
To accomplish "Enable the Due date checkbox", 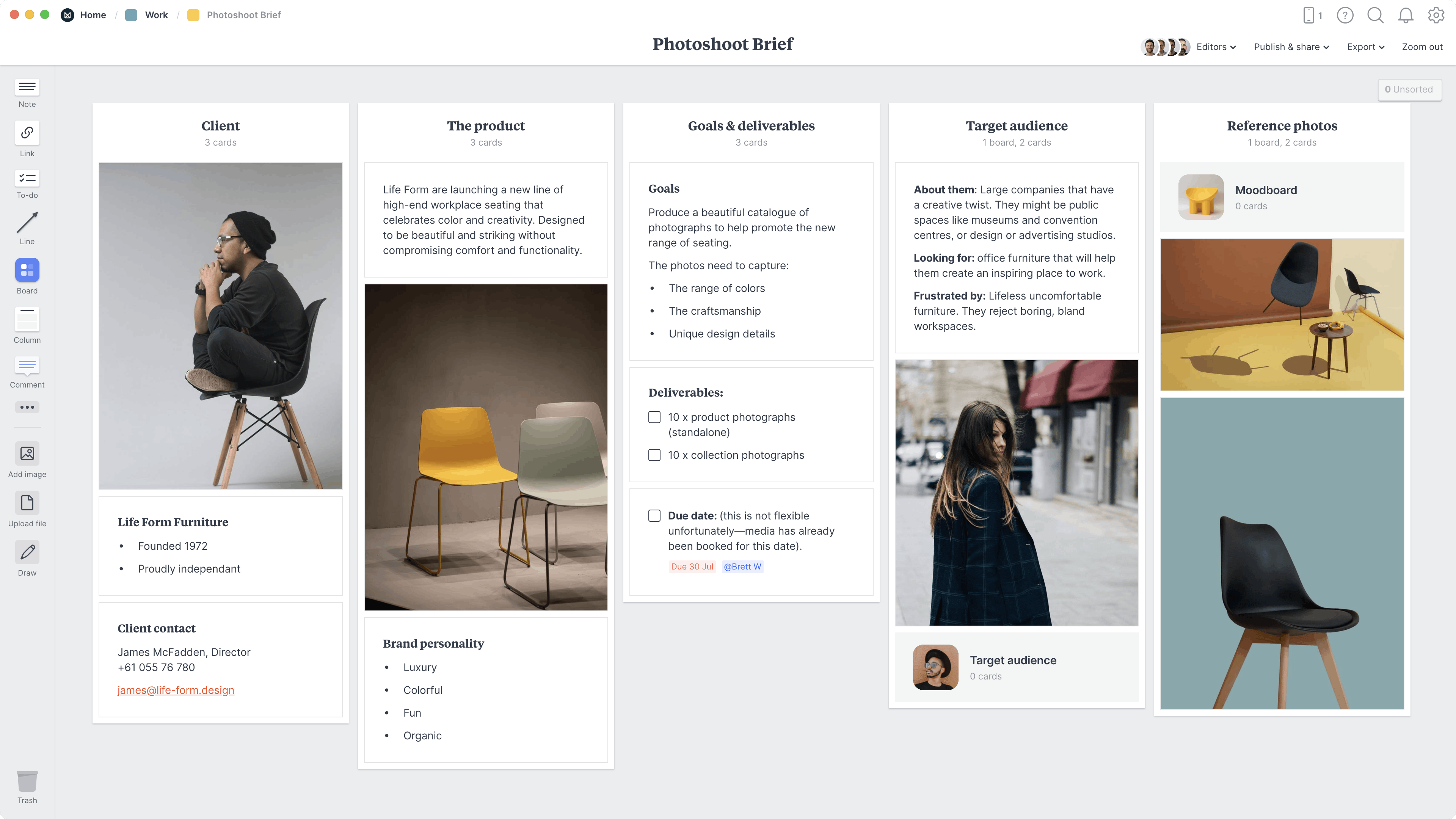I will 654,515.
